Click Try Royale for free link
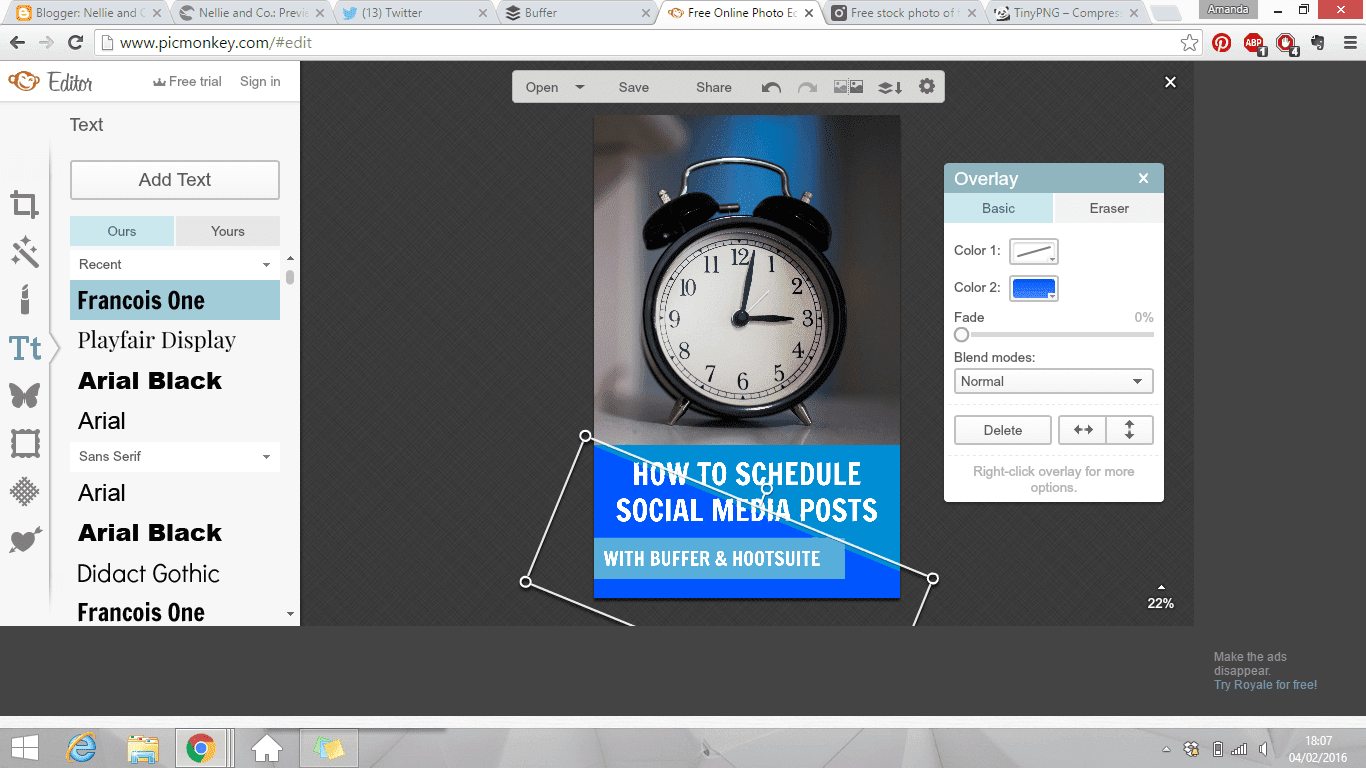 [1266, 685]
